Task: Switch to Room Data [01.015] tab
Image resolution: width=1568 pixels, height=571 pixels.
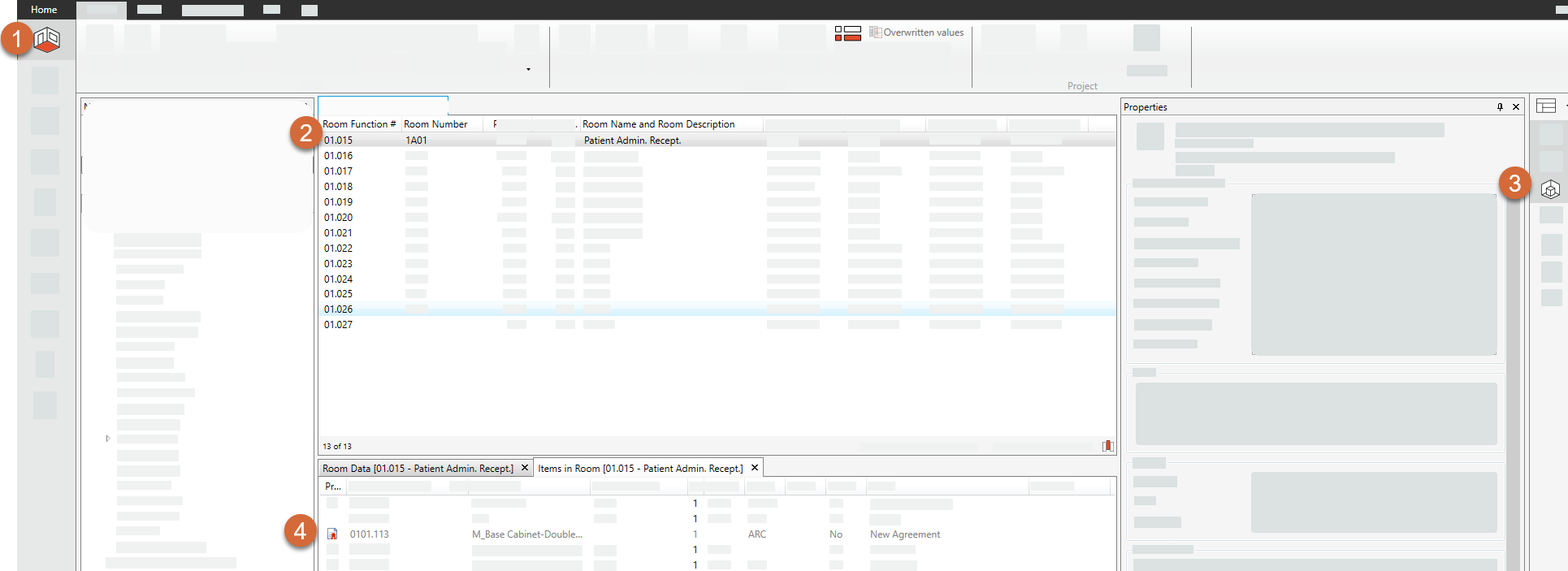Action: (x=418, y=469)
